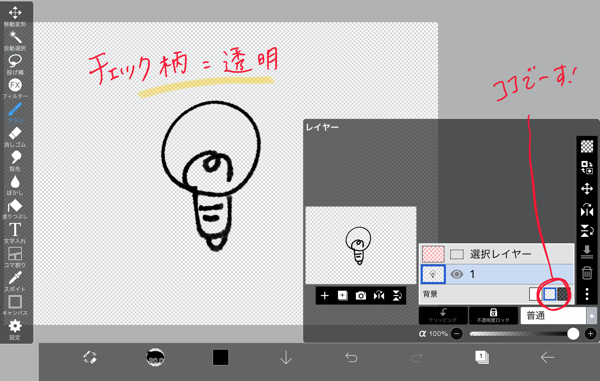Image resolution: width=600 pixels, height=381 pixels.
Task: Add a new layer with plus button
Action: (x=324, y=296)
